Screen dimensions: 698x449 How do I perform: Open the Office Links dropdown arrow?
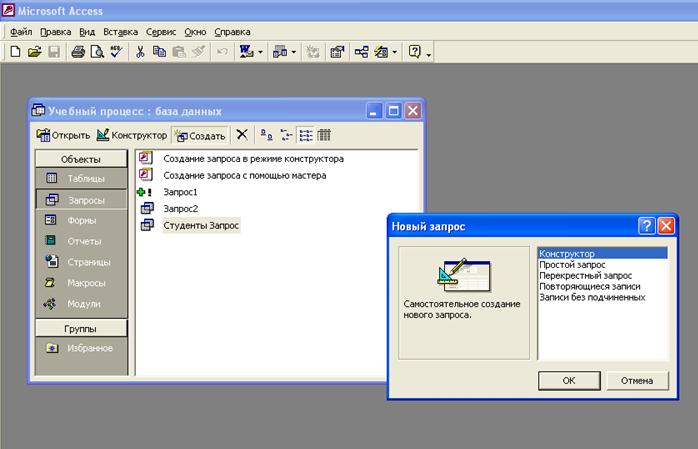coord(260,53)
